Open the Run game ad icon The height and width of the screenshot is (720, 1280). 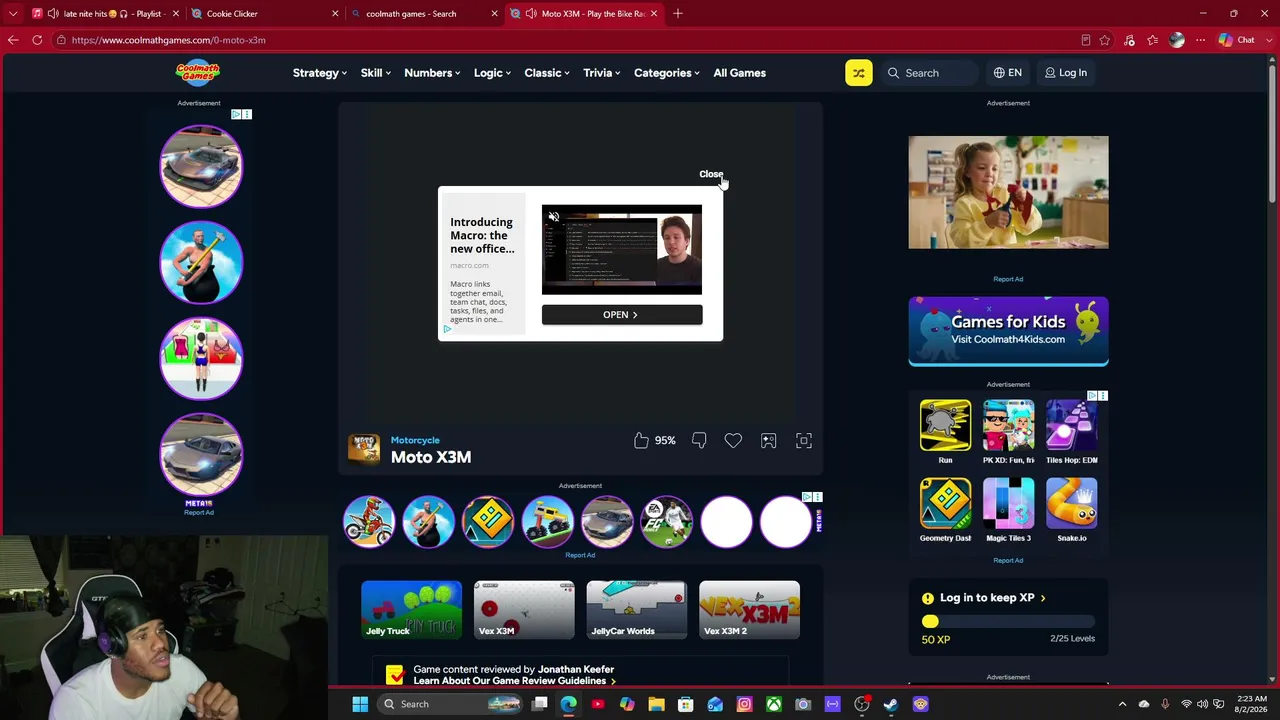click(945, 426)
